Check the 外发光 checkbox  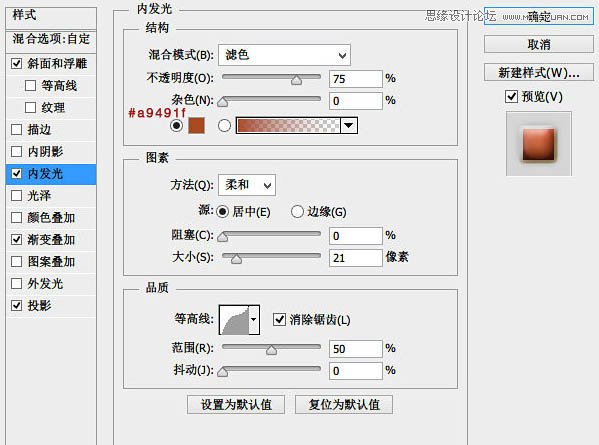[x=16, y=284]
